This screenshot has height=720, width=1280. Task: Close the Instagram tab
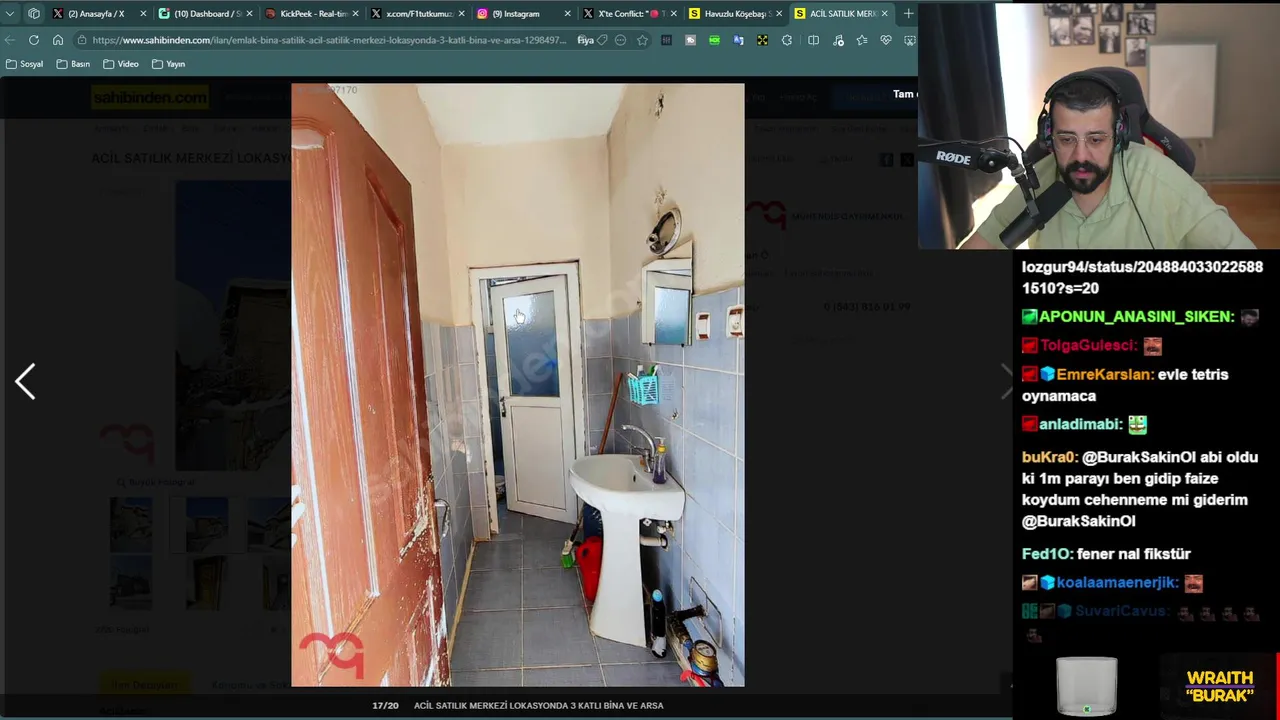(x=567, y=13)
